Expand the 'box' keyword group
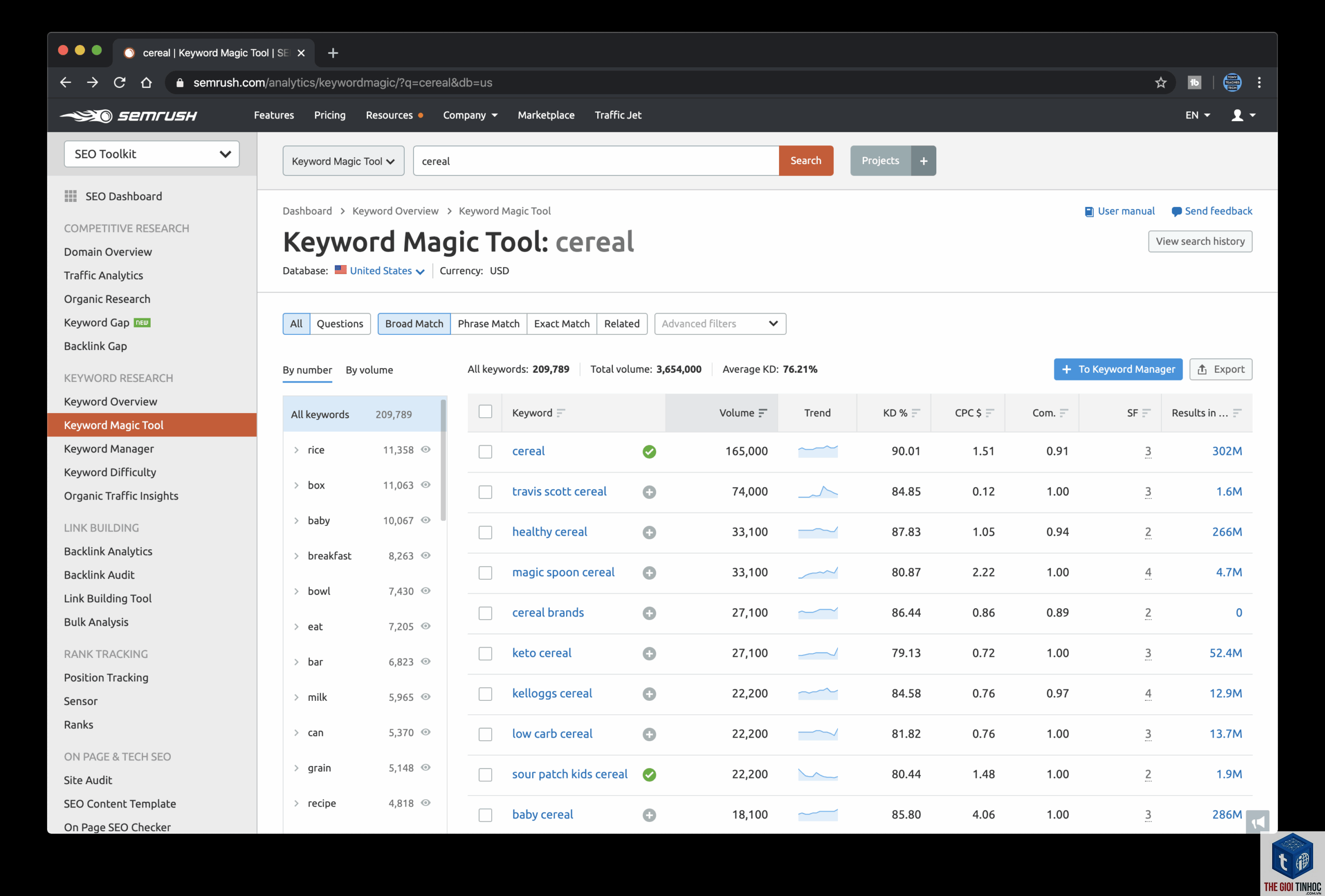Screen dimensions: 1325x896 [297, 486]
